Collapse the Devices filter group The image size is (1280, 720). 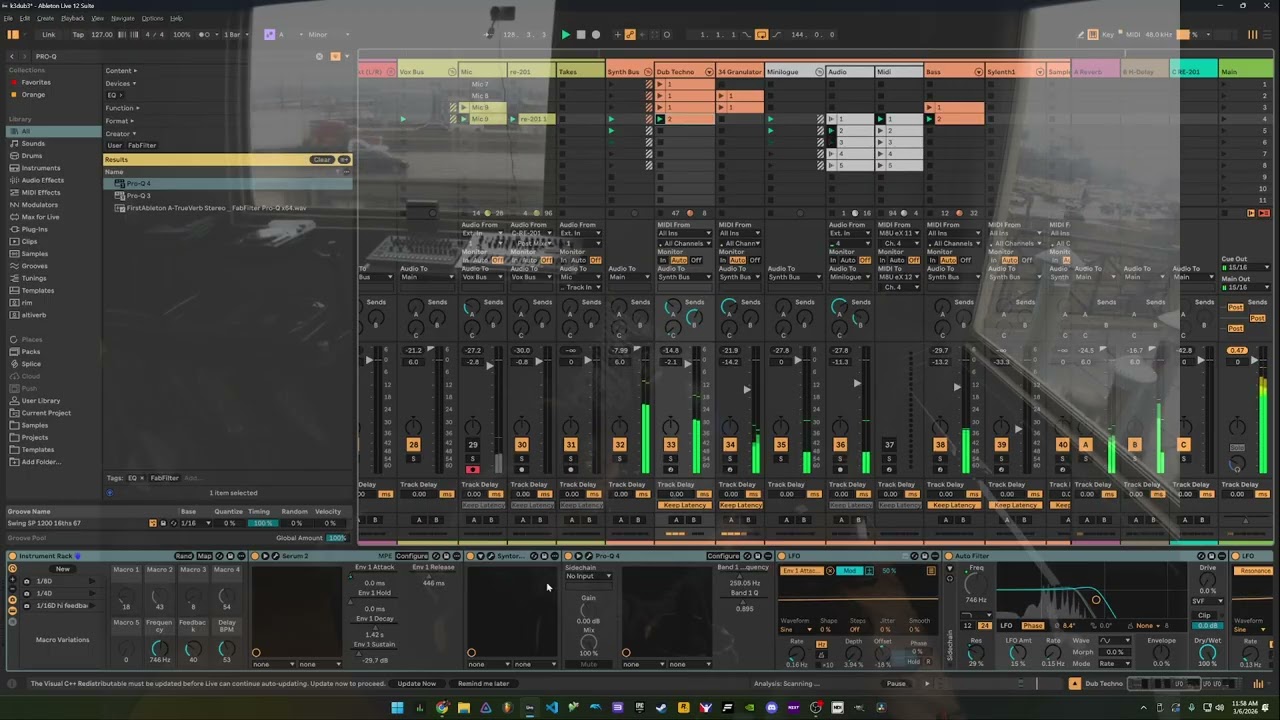click(121, 83)
